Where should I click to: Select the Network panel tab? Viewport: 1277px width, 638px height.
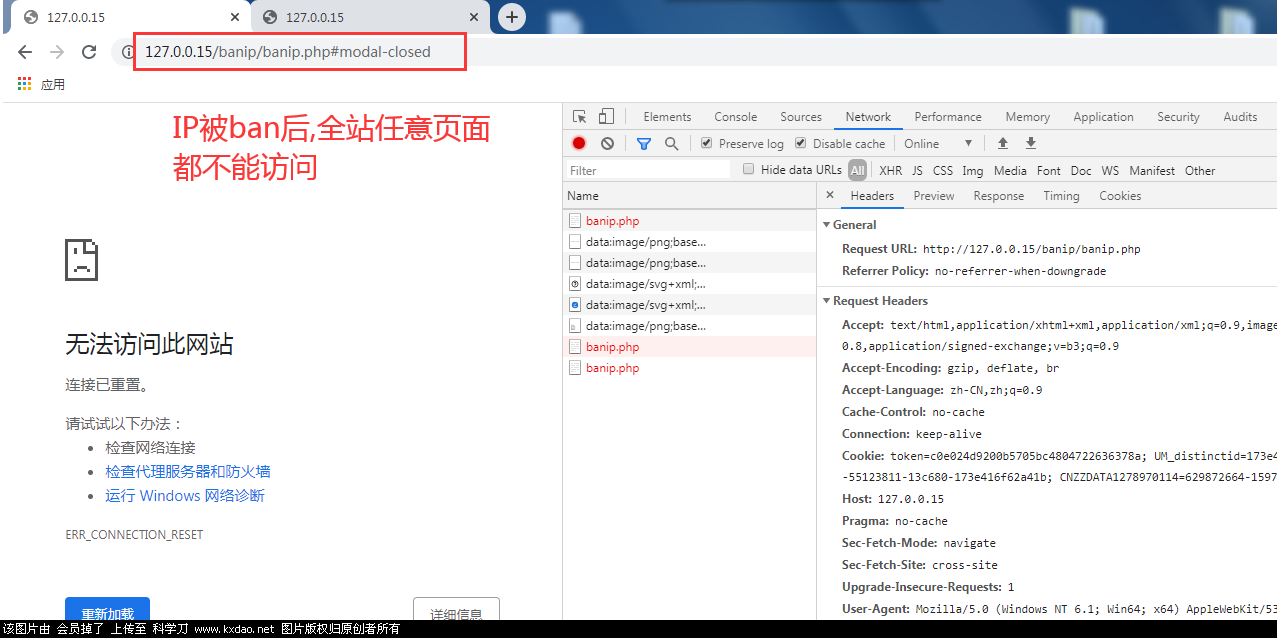click(x=868, y=117)
